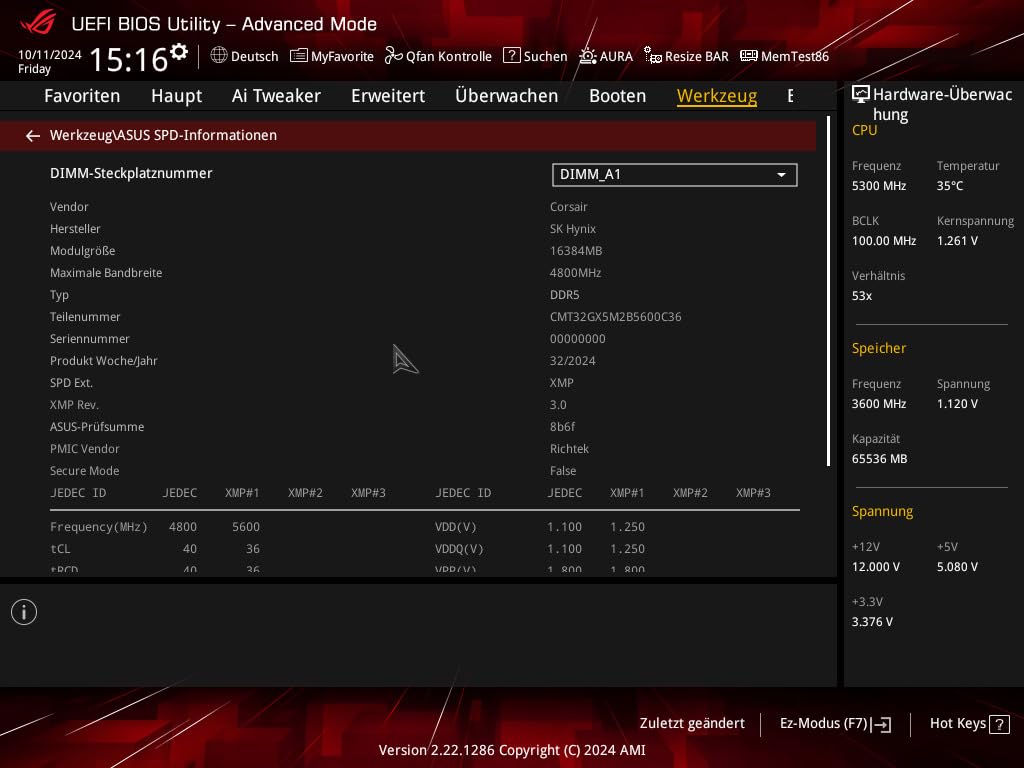Screen dimensions: 1024x768
Task: Open the Erweitert tab
Action: (388, 95)
